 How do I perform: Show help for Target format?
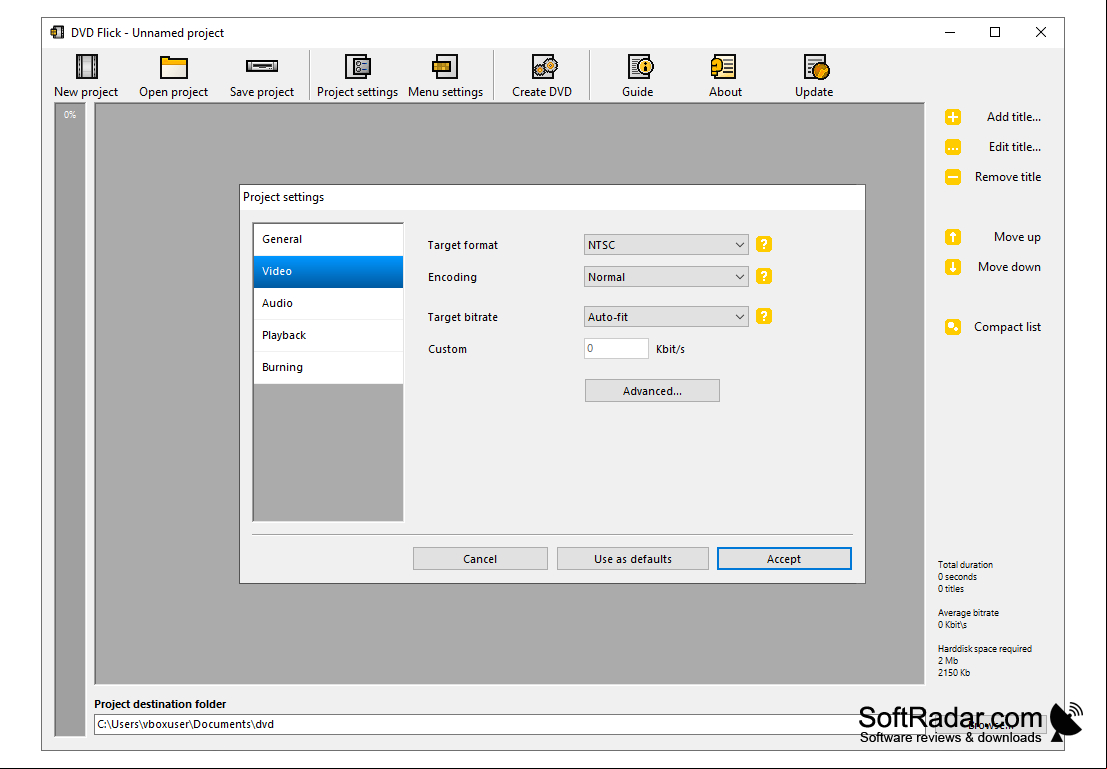[764, 244]
